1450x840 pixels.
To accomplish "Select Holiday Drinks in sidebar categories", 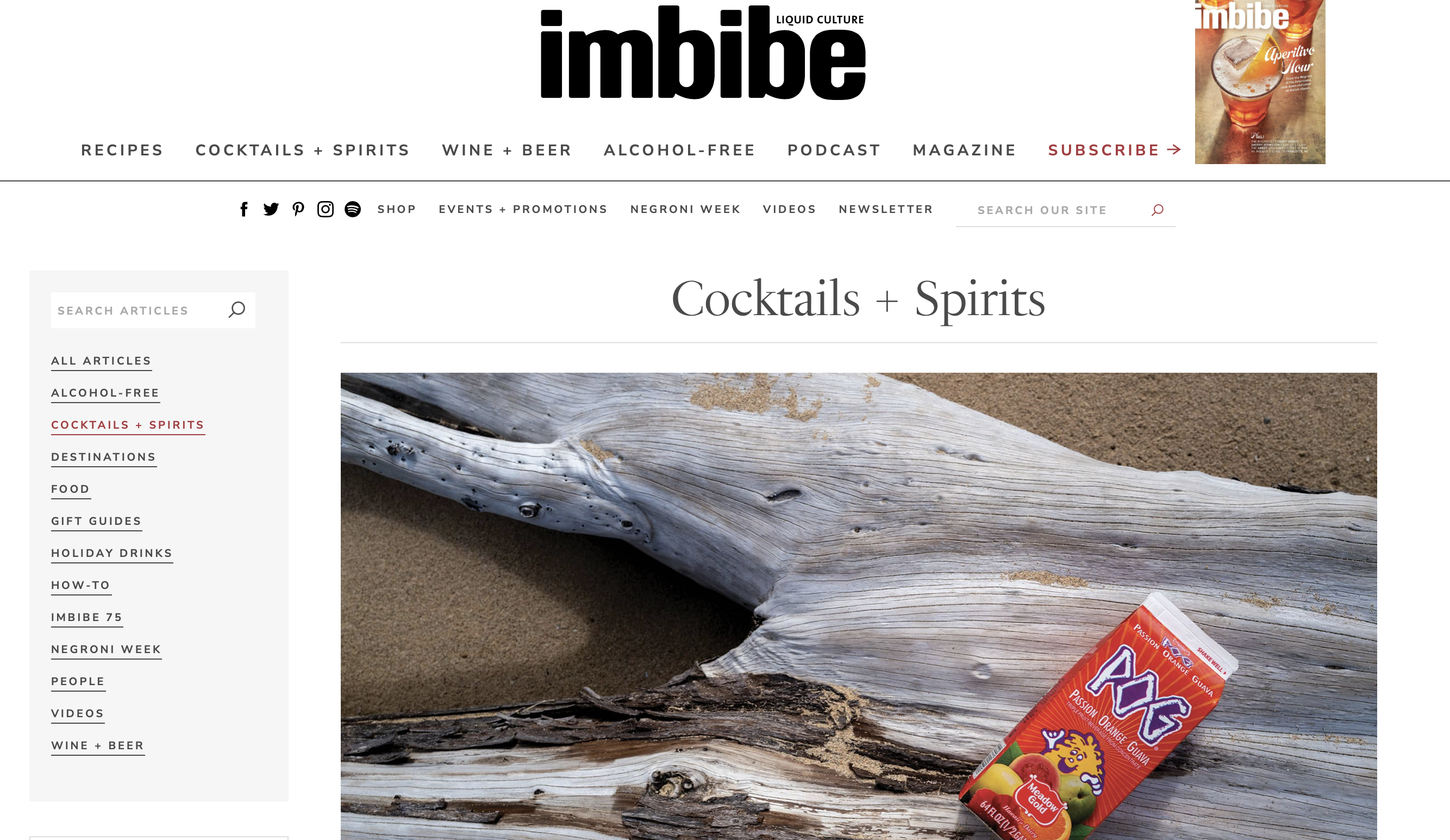I will coord(111,554).
